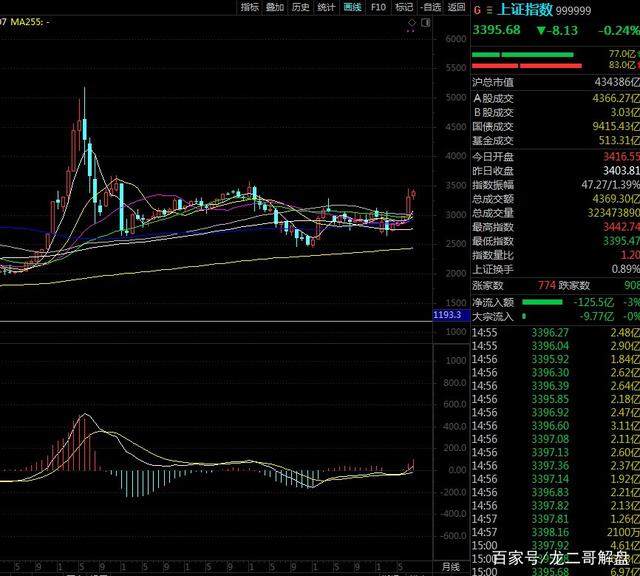Click the MACD axis label 400.0

(454, 426)
